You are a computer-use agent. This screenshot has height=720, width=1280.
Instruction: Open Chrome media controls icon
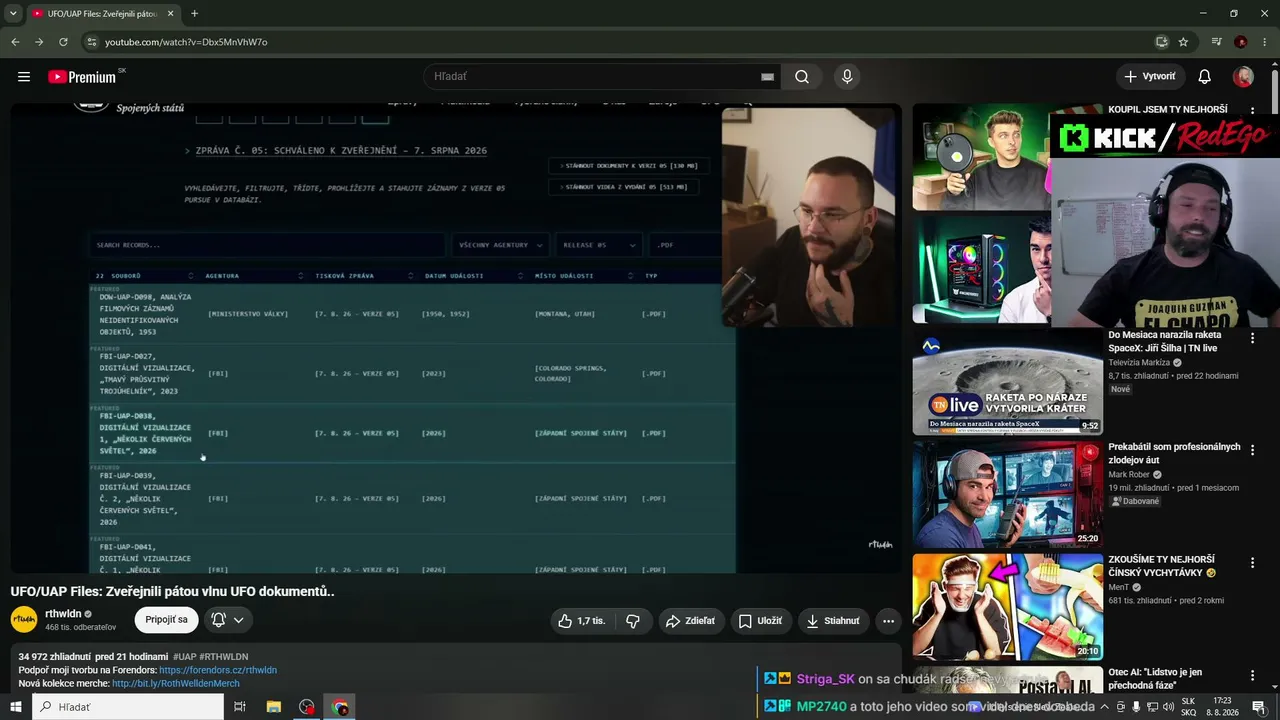(x=1216, y=42)
